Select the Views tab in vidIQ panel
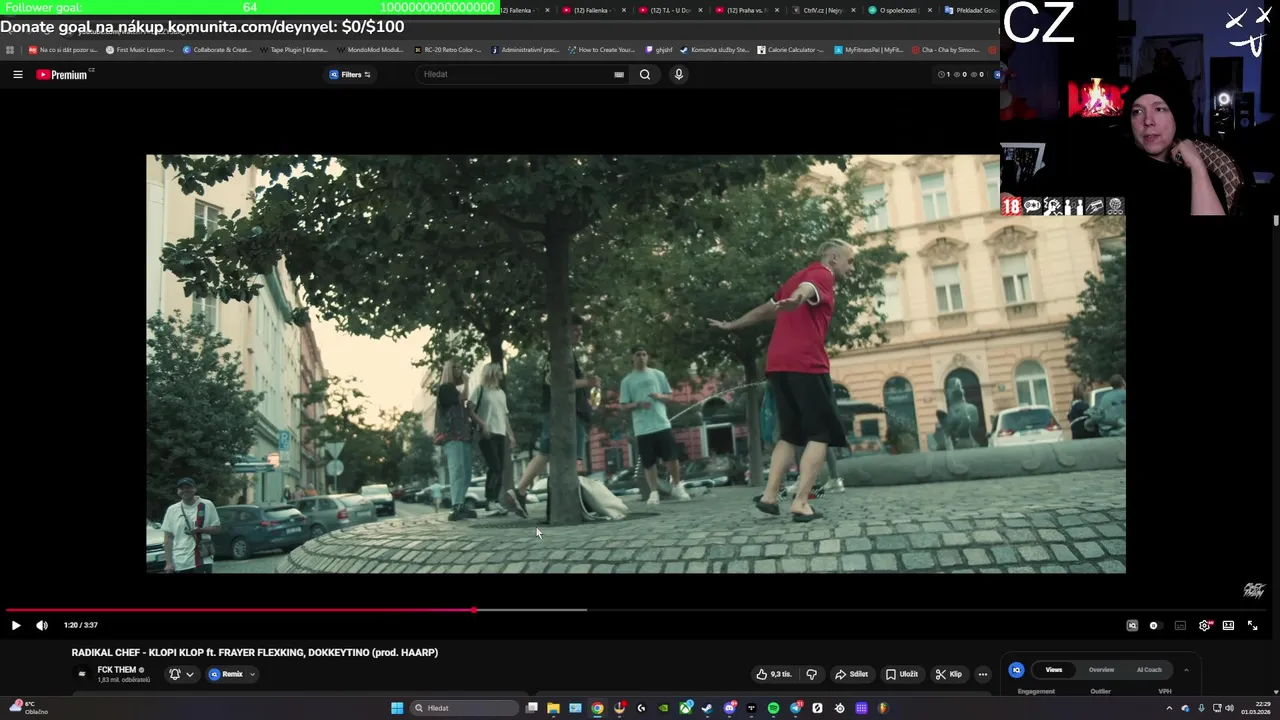Viewport: 1280px width, 720px height. point(1054,670)
